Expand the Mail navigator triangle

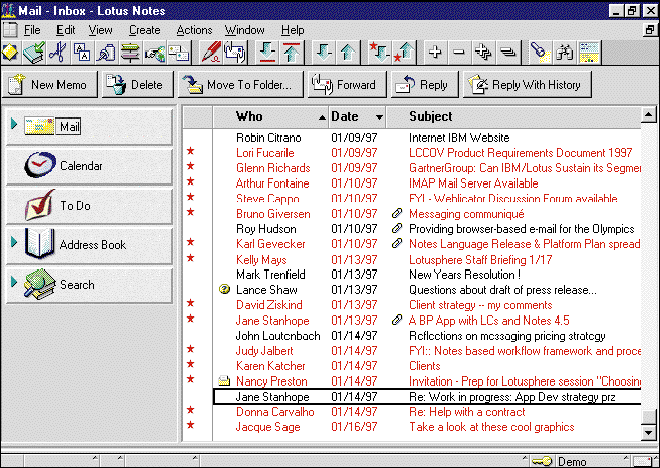14,124
